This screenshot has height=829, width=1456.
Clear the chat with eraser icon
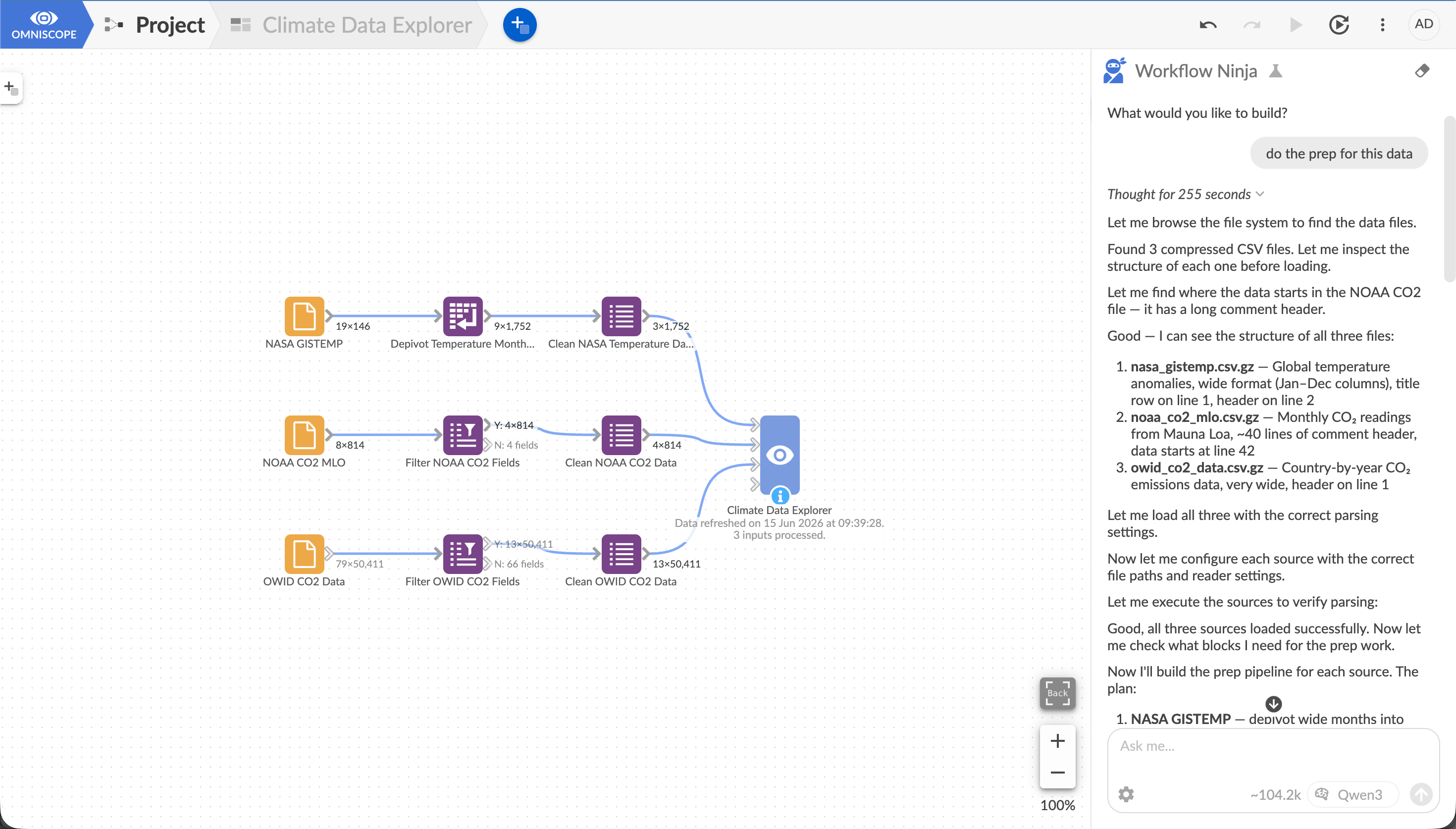pyautogui.click(x=1422, y=71)
